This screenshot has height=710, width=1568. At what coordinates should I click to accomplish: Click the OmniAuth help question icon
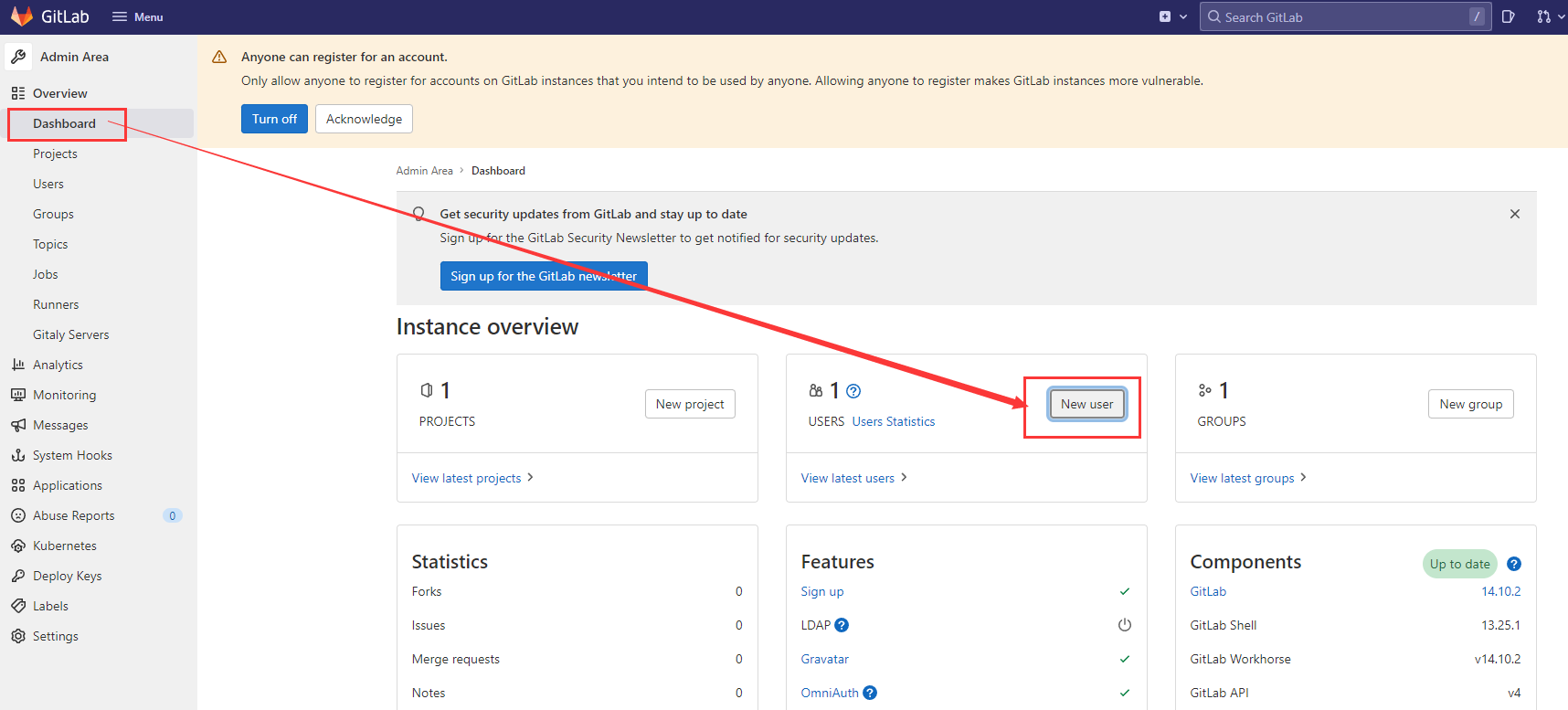click(x=870, y=693)
